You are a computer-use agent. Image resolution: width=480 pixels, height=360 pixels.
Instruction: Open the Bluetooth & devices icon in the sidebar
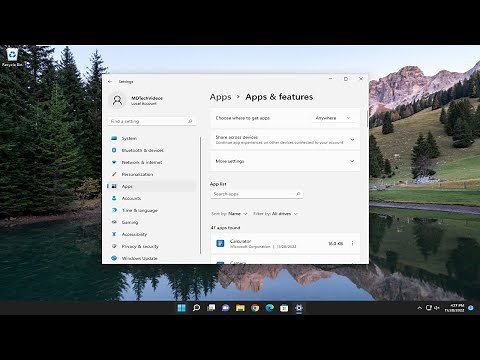[x=114, y=150]
